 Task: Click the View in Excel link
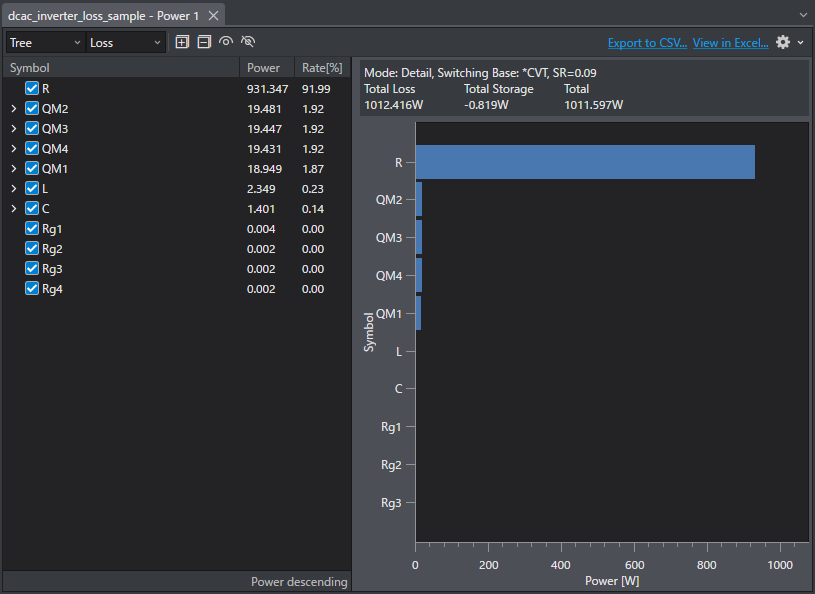(730, 43)
